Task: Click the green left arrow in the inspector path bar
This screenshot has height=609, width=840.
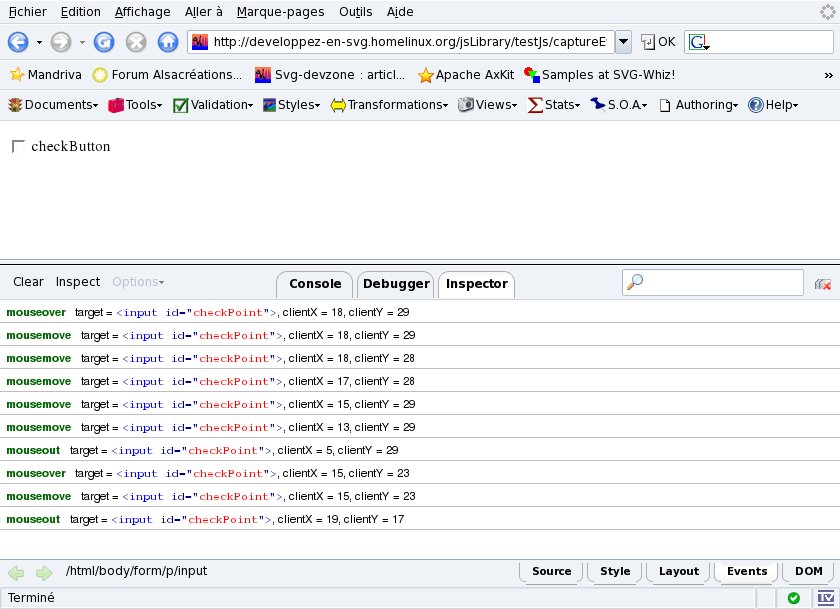Action: pos(16,573)
